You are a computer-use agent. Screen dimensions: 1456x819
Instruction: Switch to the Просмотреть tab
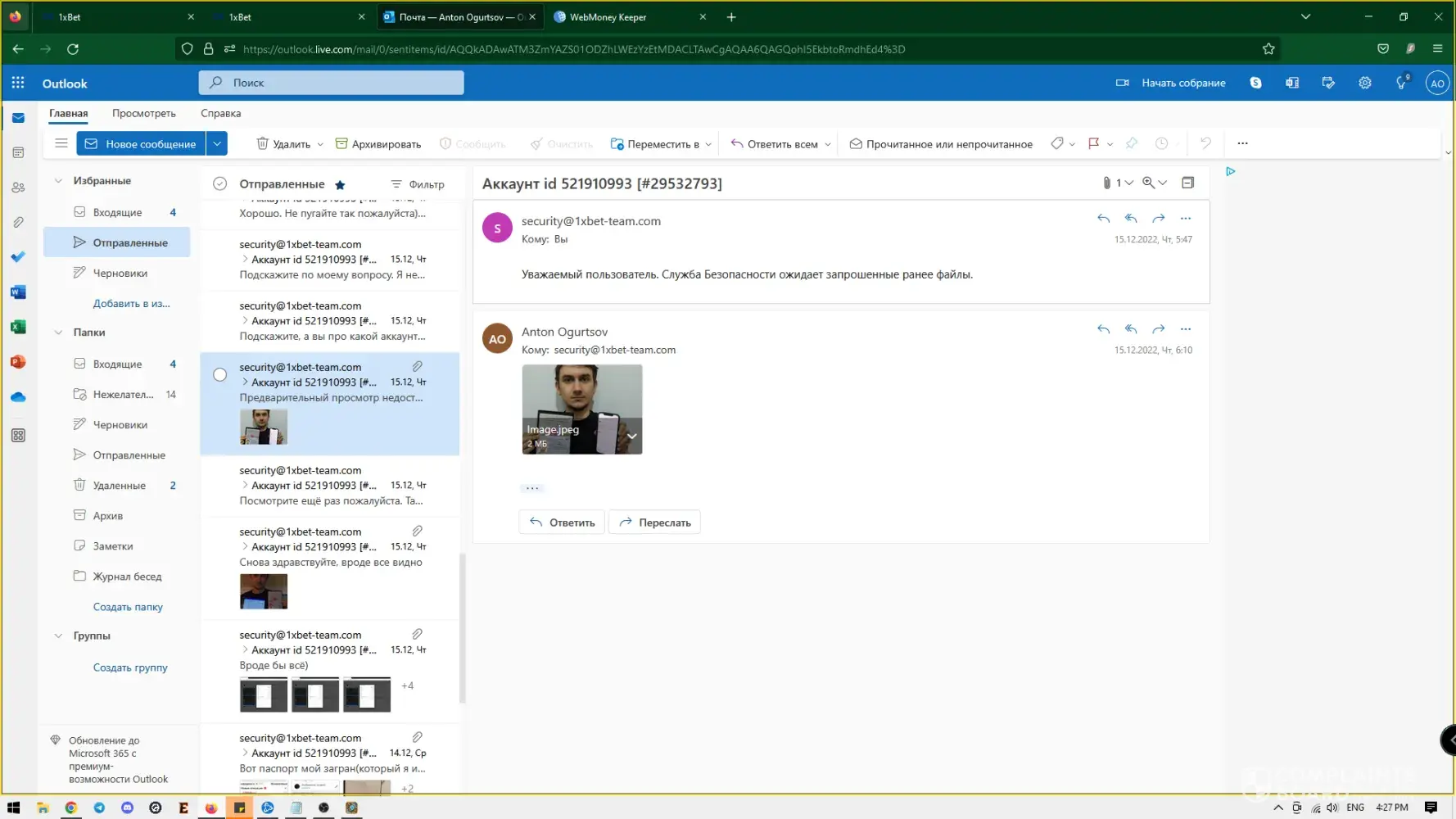click(x=144, y=113)
